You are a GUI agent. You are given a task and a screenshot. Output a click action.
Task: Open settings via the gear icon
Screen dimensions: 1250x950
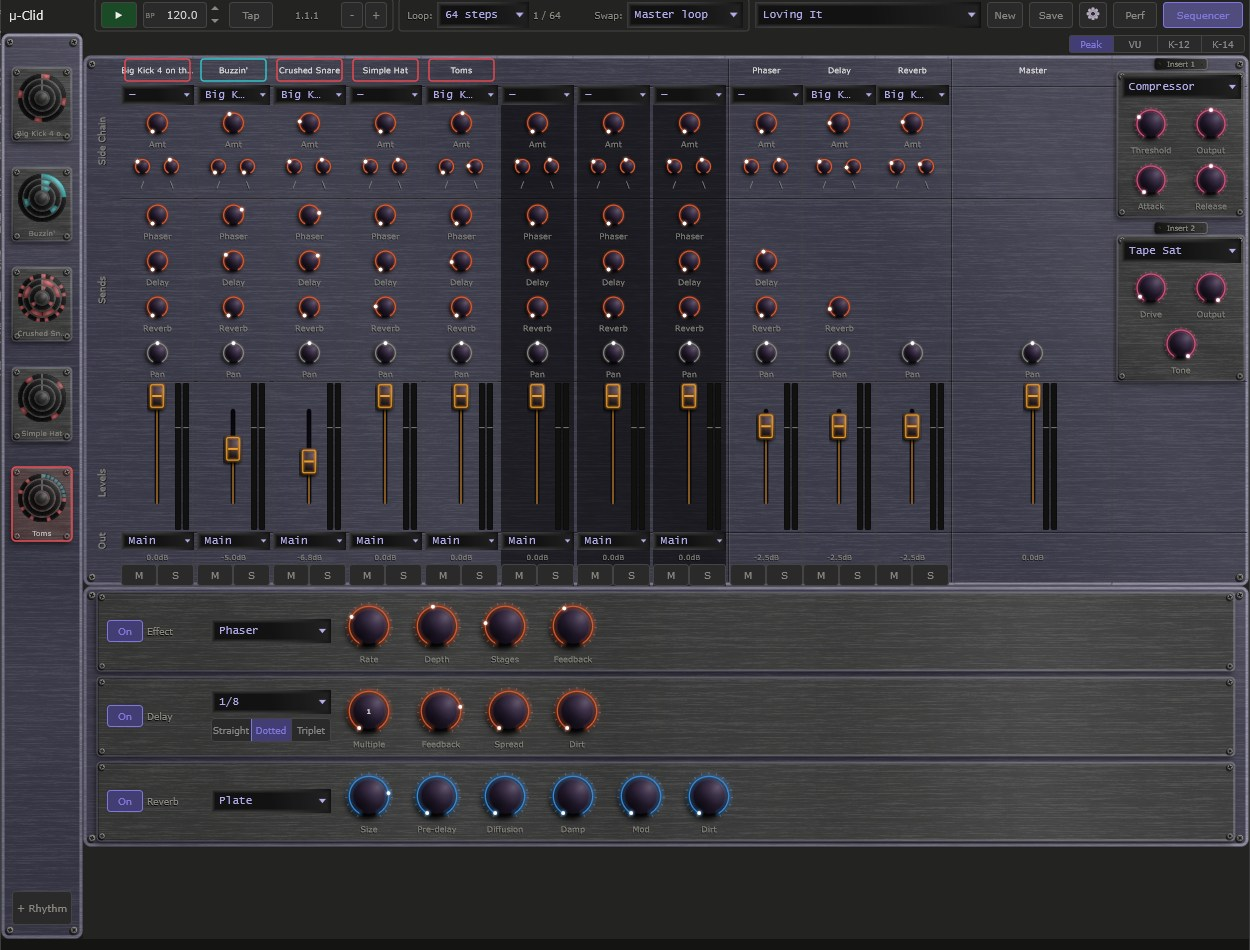pyautogui.click(x=1093, y=15)
